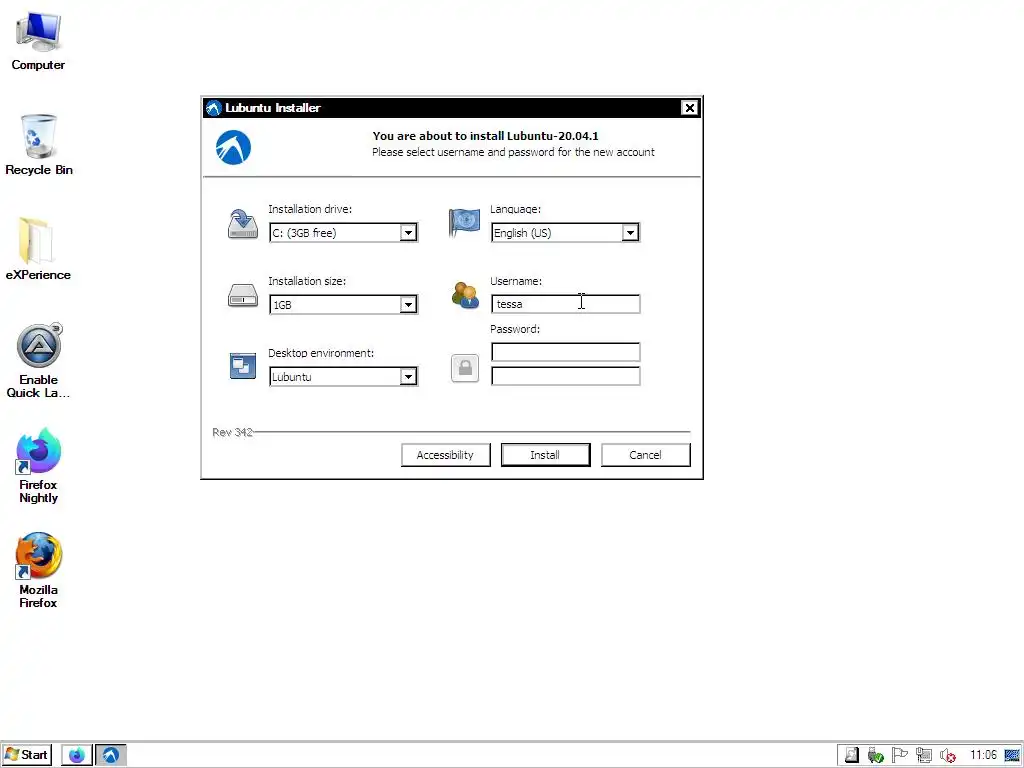
Task: Click the installation drive icon
Action: 242,224
